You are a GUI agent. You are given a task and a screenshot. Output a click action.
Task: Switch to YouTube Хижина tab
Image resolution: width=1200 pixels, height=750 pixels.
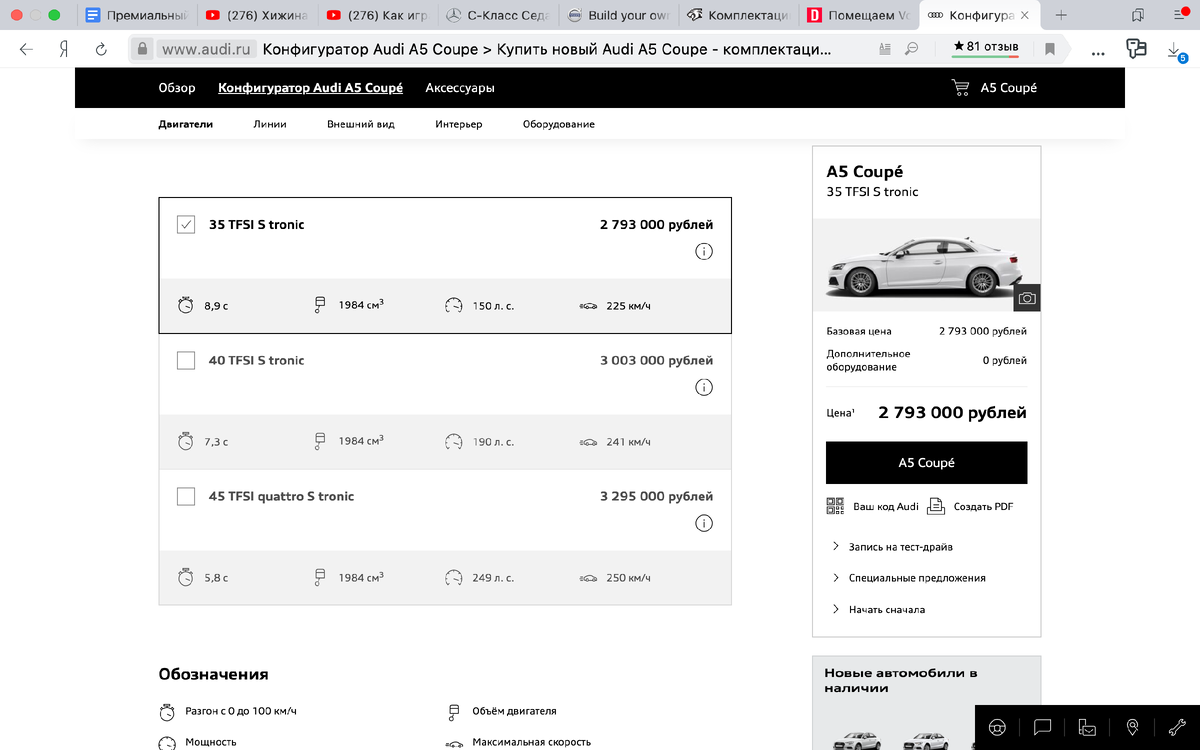[259, 15]
